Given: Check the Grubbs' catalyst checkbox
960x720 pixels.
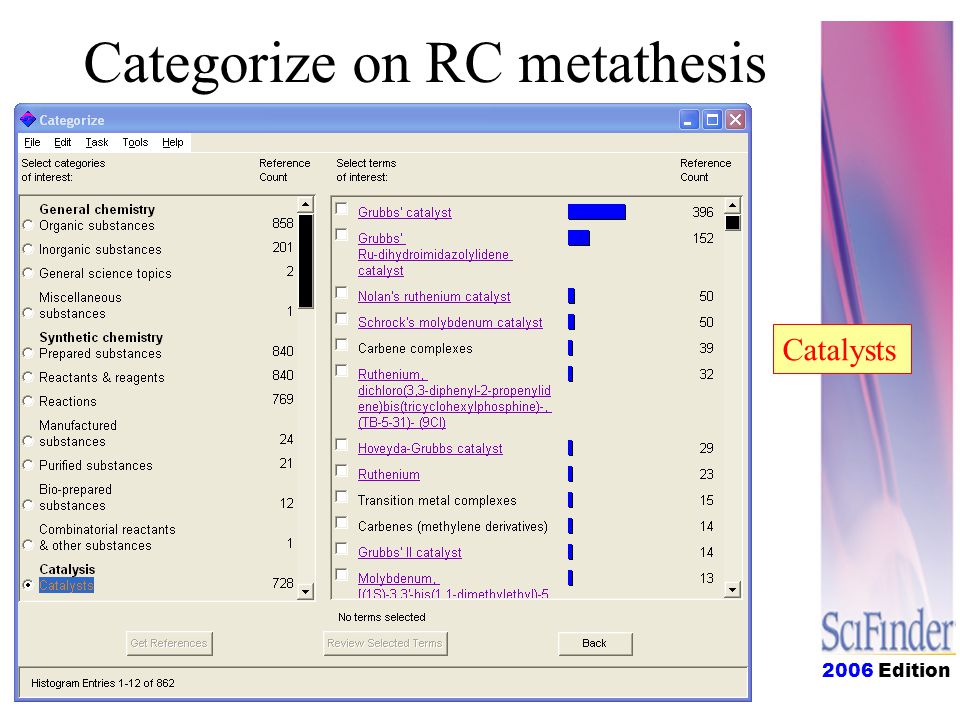Looking at the screenshot, I should [342, 209].
